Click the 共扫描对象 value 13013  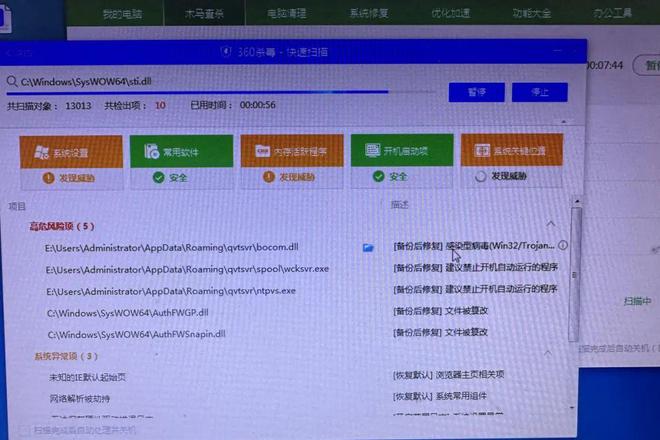[78, 106]
